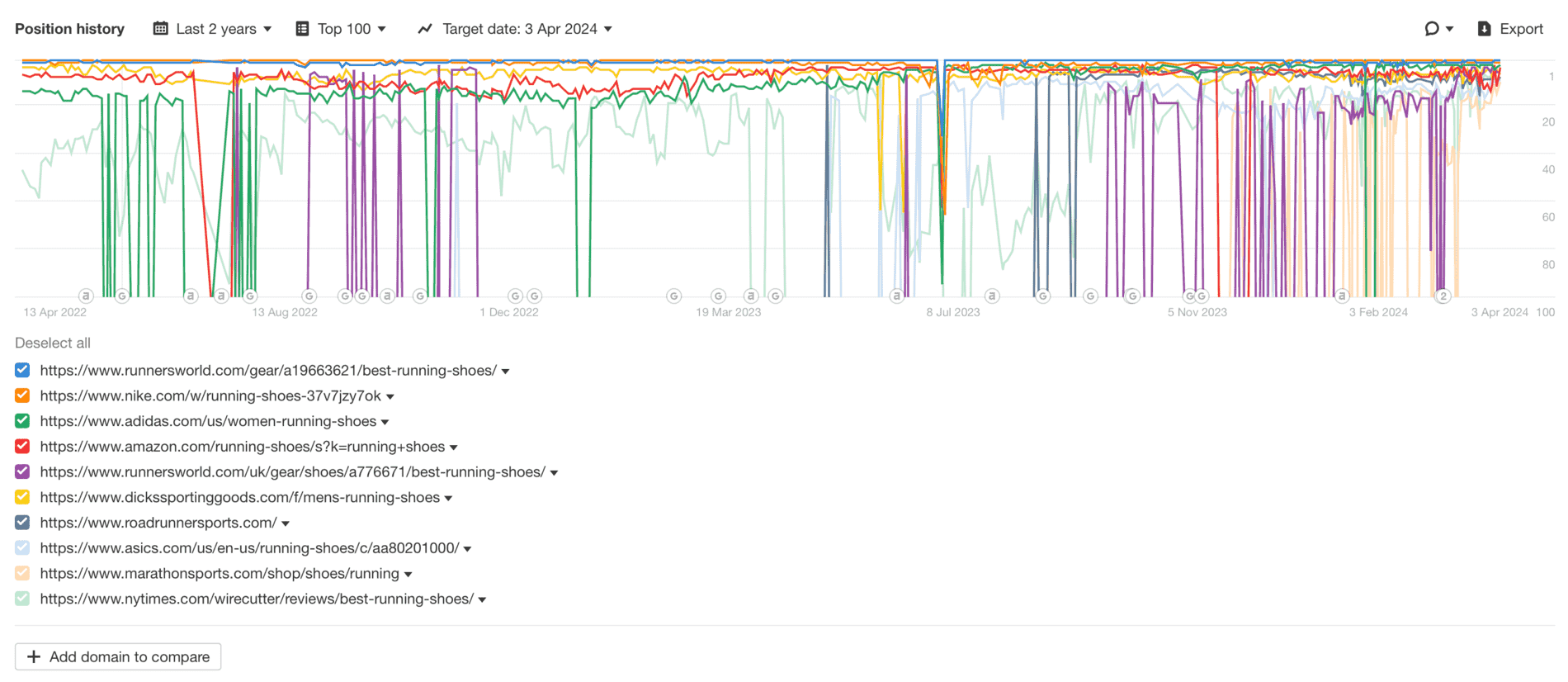Viewport: 1568px width, 682px height.
Task: Click the Deselect all link
Action: coord(53,343)
